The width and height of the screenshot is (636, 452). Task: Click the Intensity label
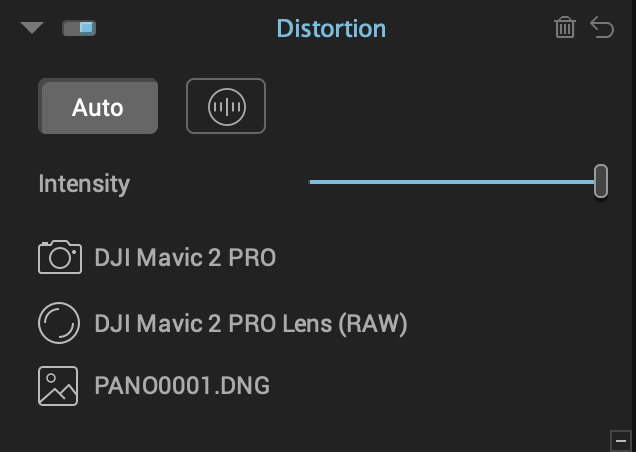pyautogui.click(x=84, y=184)
